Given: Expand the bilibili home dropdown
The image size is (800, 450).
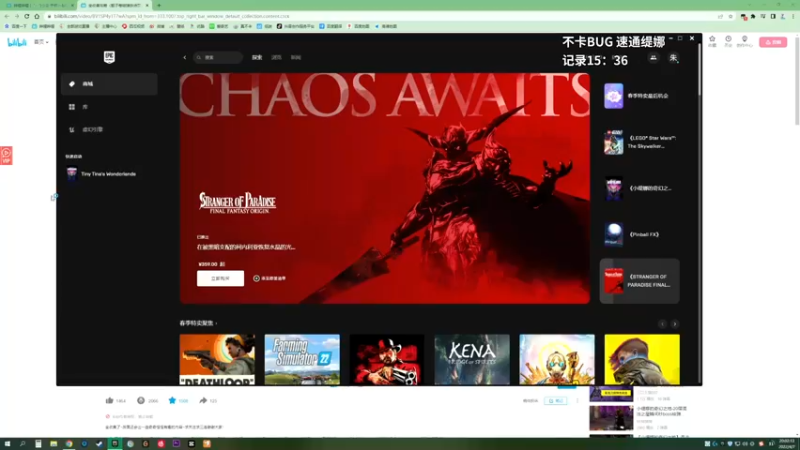Looking at the screenshot, I should tap(41, 42).
